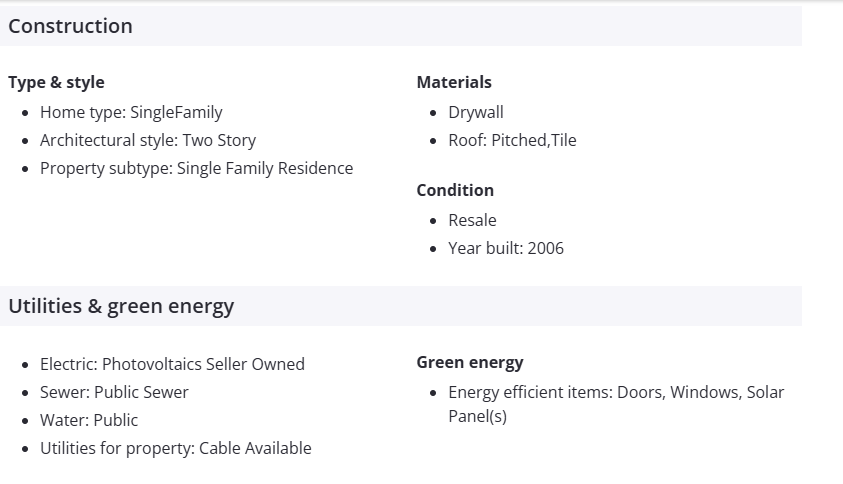Click the Resale list item

click(472, 220)
